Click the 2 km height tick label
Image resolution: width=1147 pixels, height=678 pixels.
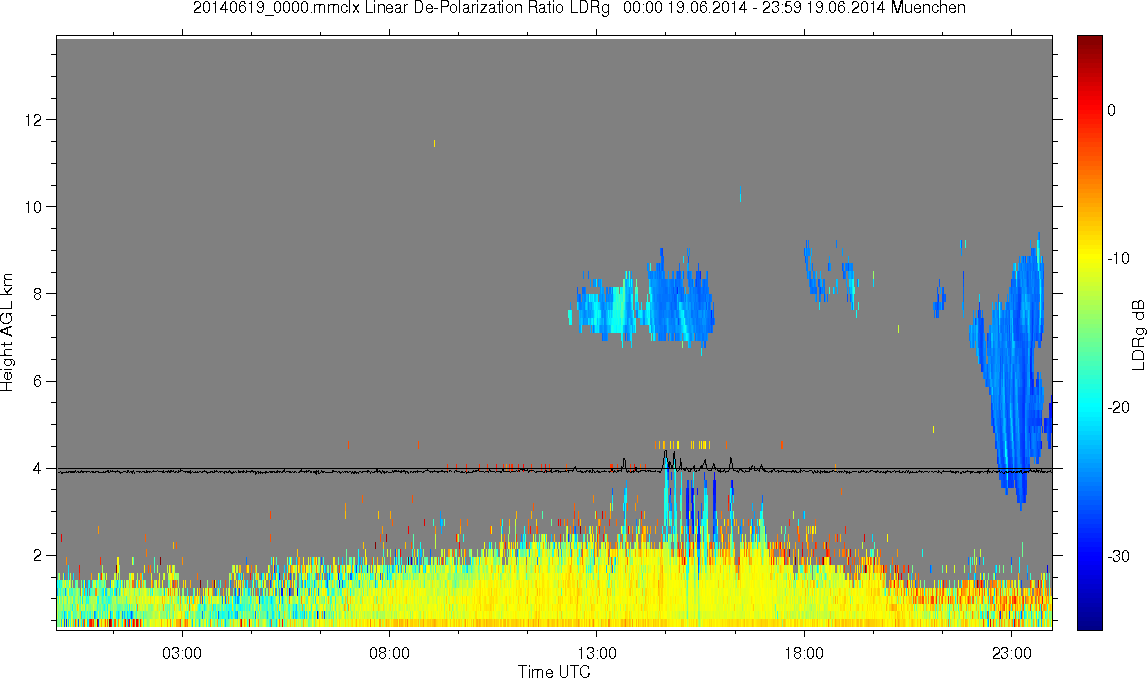pyautogui.click(x=37, y=556)
